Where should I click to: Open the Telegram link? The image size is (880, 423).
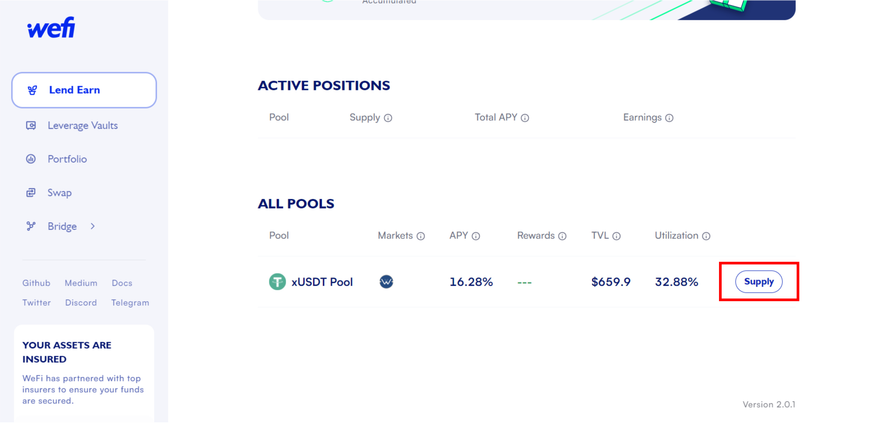[x=130, y=302]
